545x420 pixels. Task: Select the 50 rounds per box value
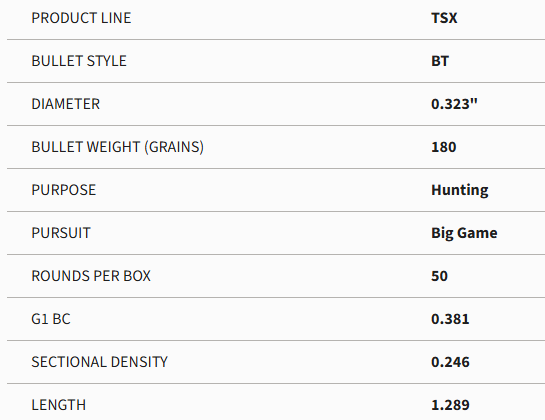click(439, 276)
